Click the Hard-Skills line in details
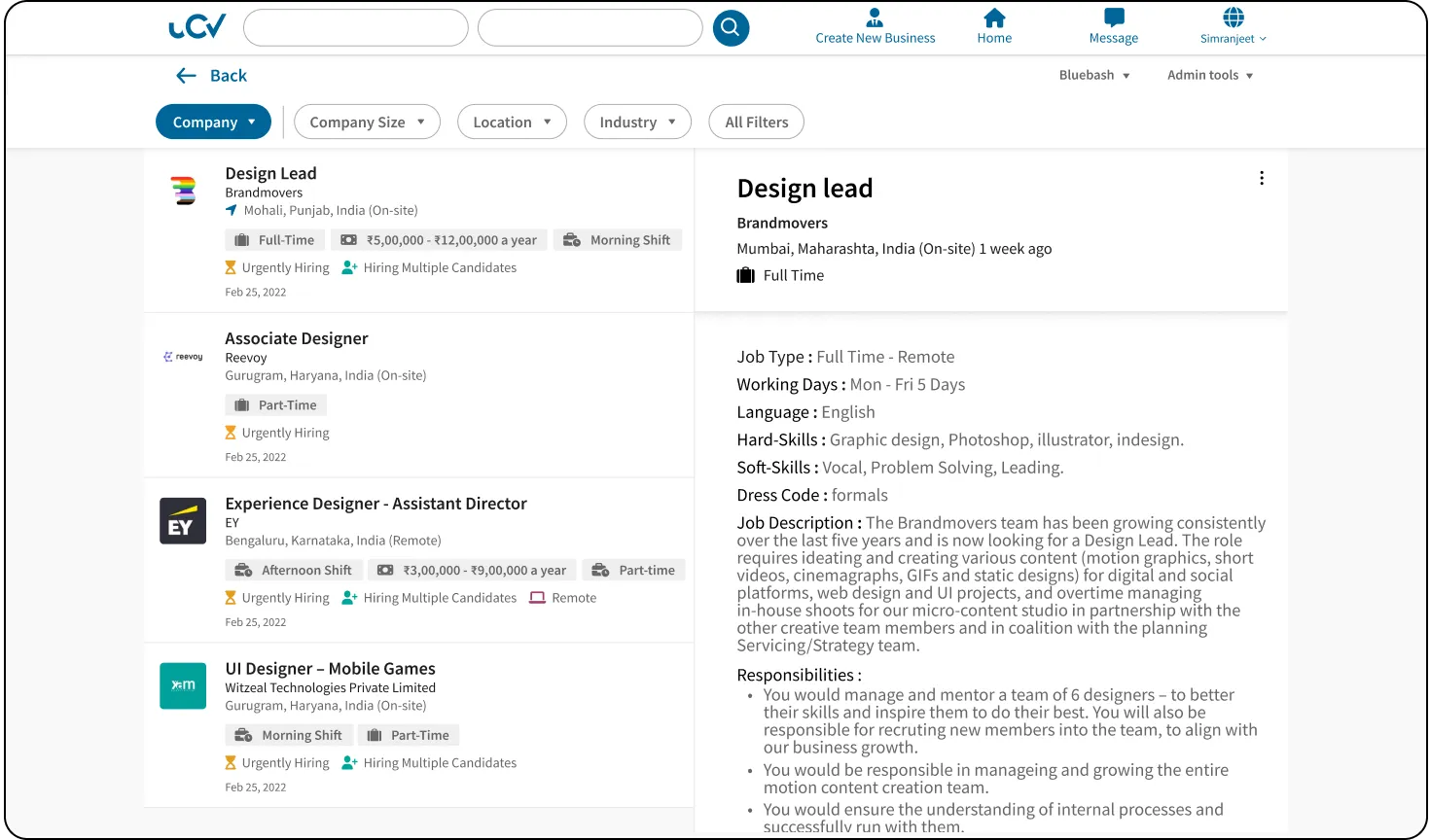 960,439
